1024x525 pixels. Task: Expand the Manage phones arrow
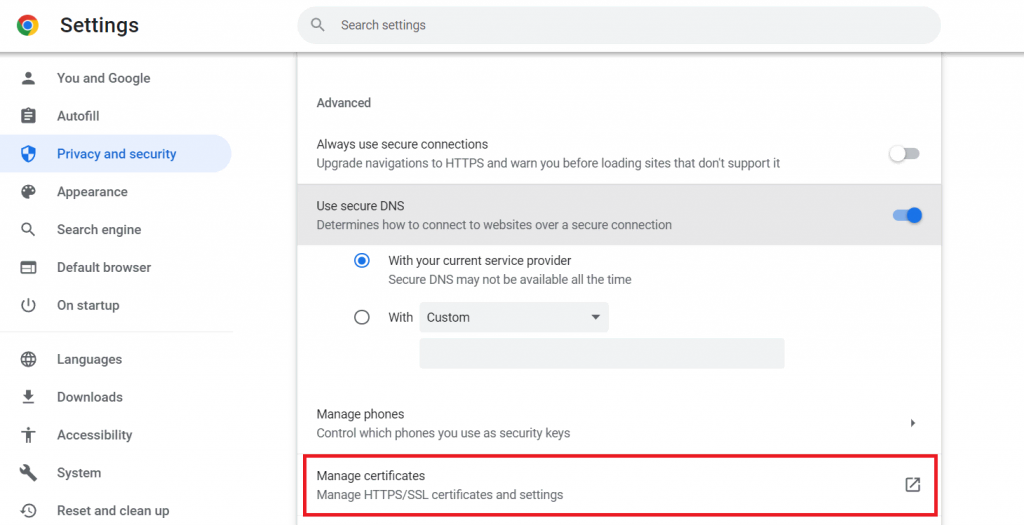coord(912,423)
